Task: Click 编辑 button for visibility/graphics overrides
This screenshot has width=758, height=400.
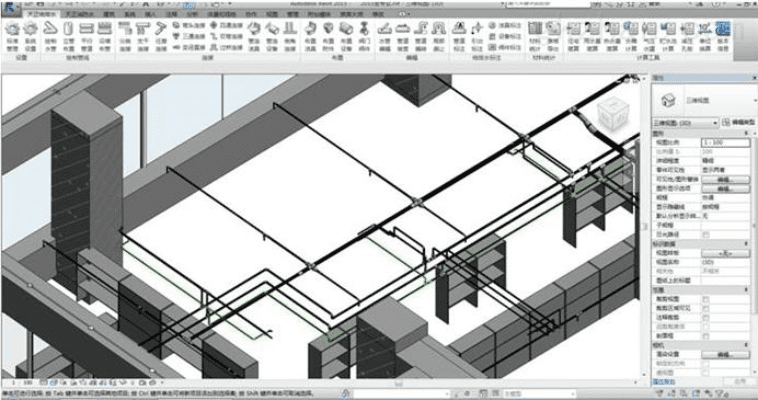Action: [725, 177]
